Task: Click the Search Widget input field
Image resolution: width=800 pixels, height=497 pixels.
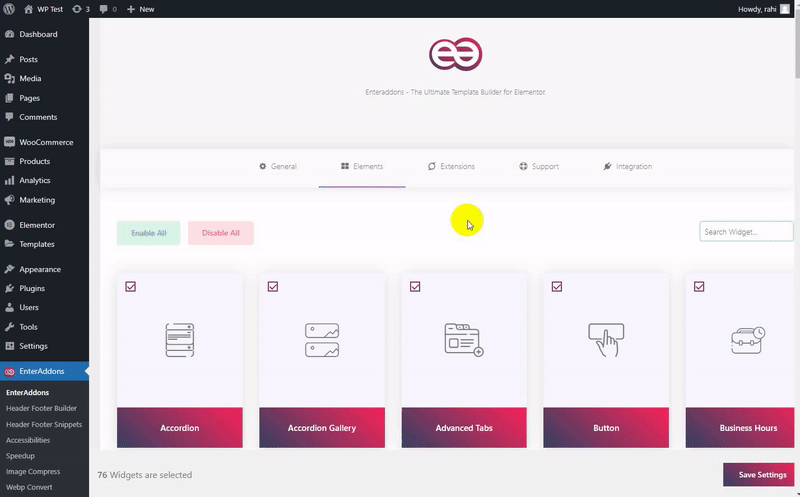Action: [745, 232]
